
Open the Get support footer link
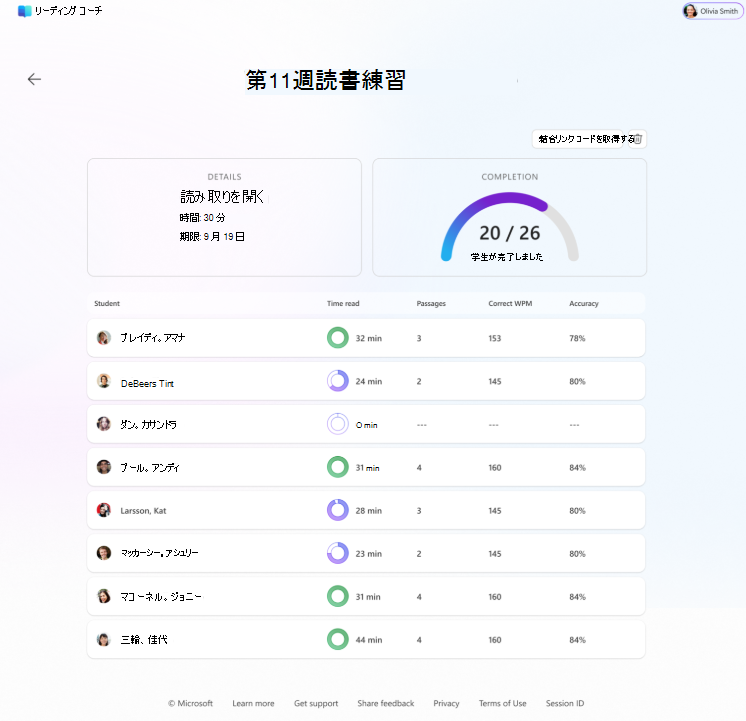(x=316, y=703)
